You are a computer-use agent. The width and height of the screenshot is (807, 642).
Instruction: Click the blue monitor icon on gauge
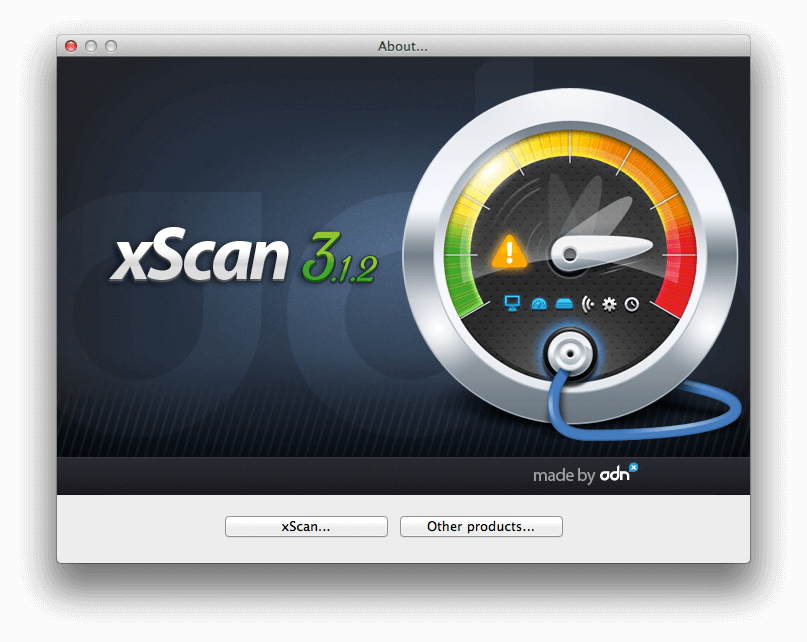(512, 303)
